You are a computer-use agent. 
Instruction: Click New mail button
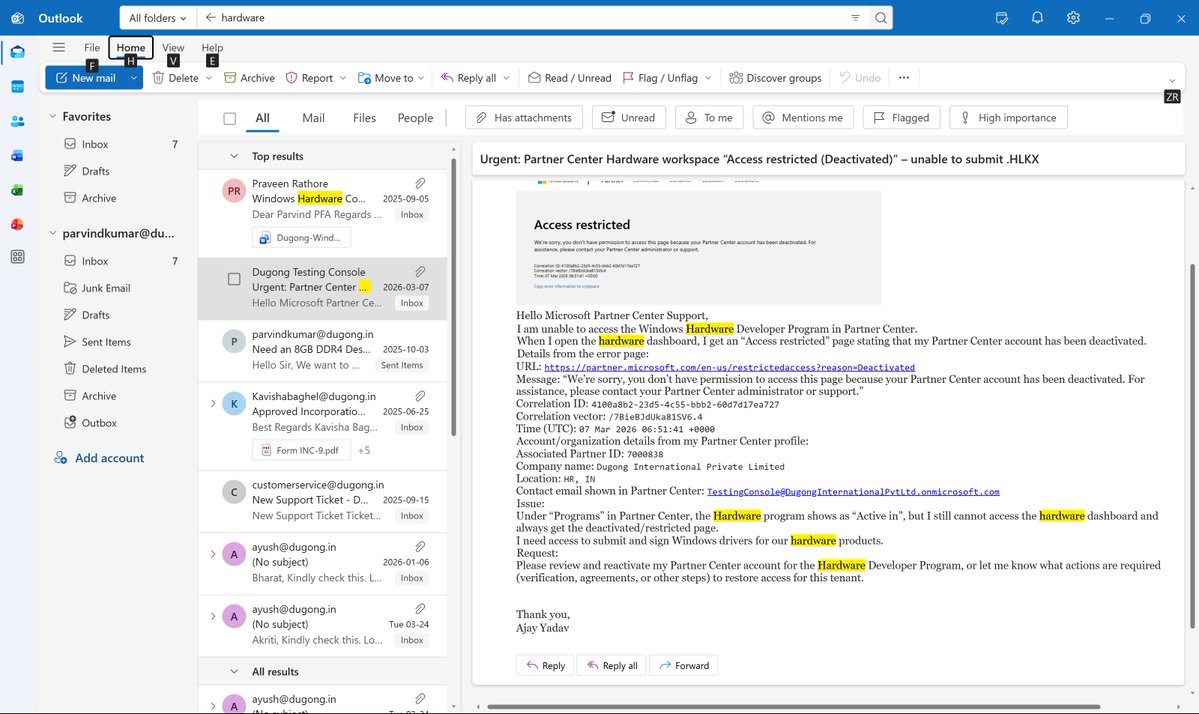(86, 78)
